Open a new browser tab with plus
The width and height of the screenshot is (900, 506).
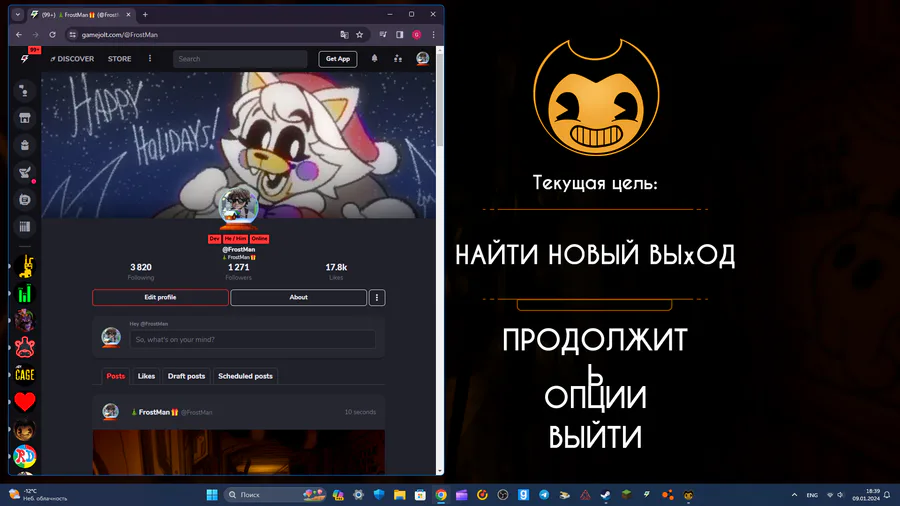pos(145,14)
